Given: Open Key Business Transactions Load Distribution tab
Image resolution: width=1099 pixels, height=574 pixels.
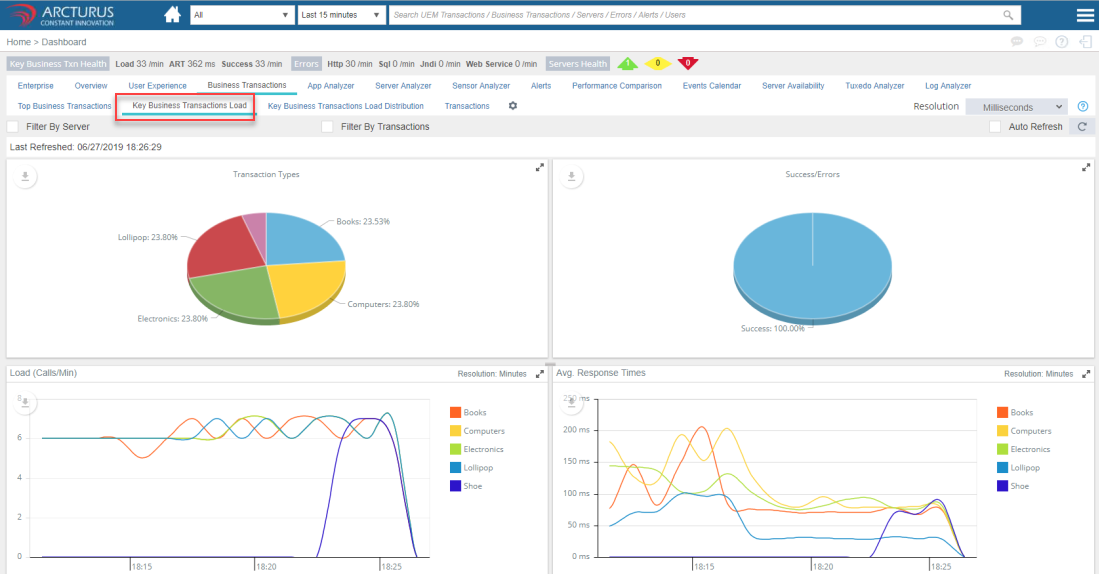Looking at the screenshot, I should 345,106.
